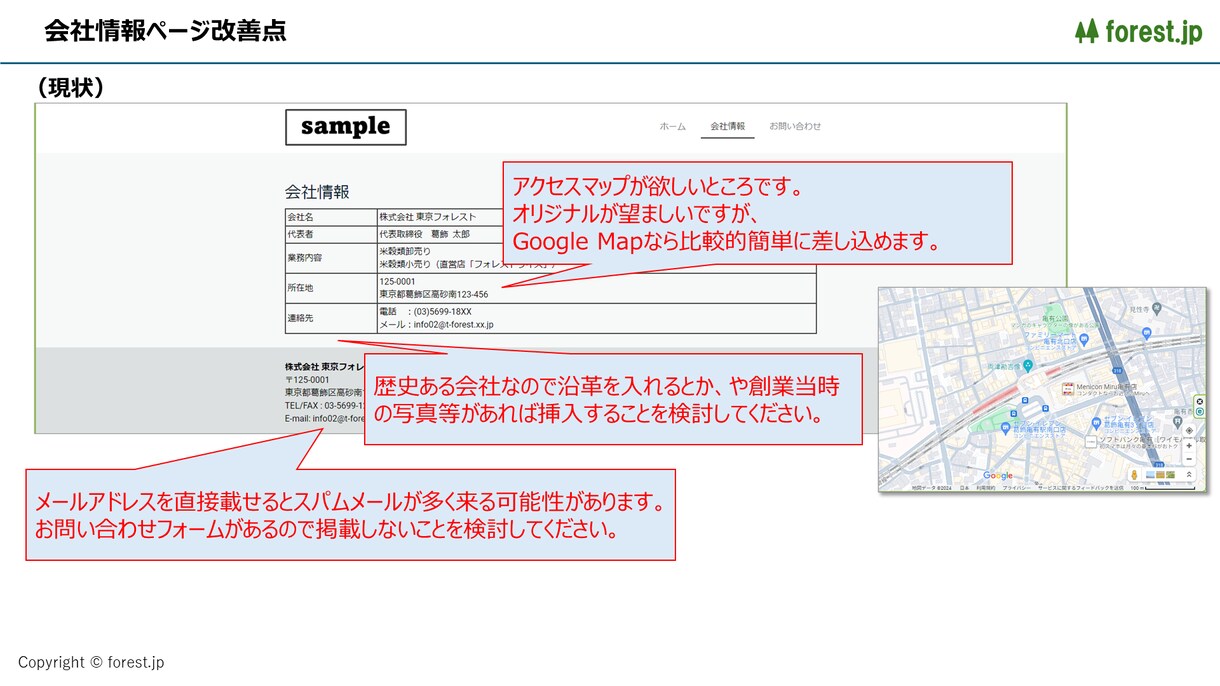
Task: Click the footer TEL/FAX line
Action: click(323, 406)
